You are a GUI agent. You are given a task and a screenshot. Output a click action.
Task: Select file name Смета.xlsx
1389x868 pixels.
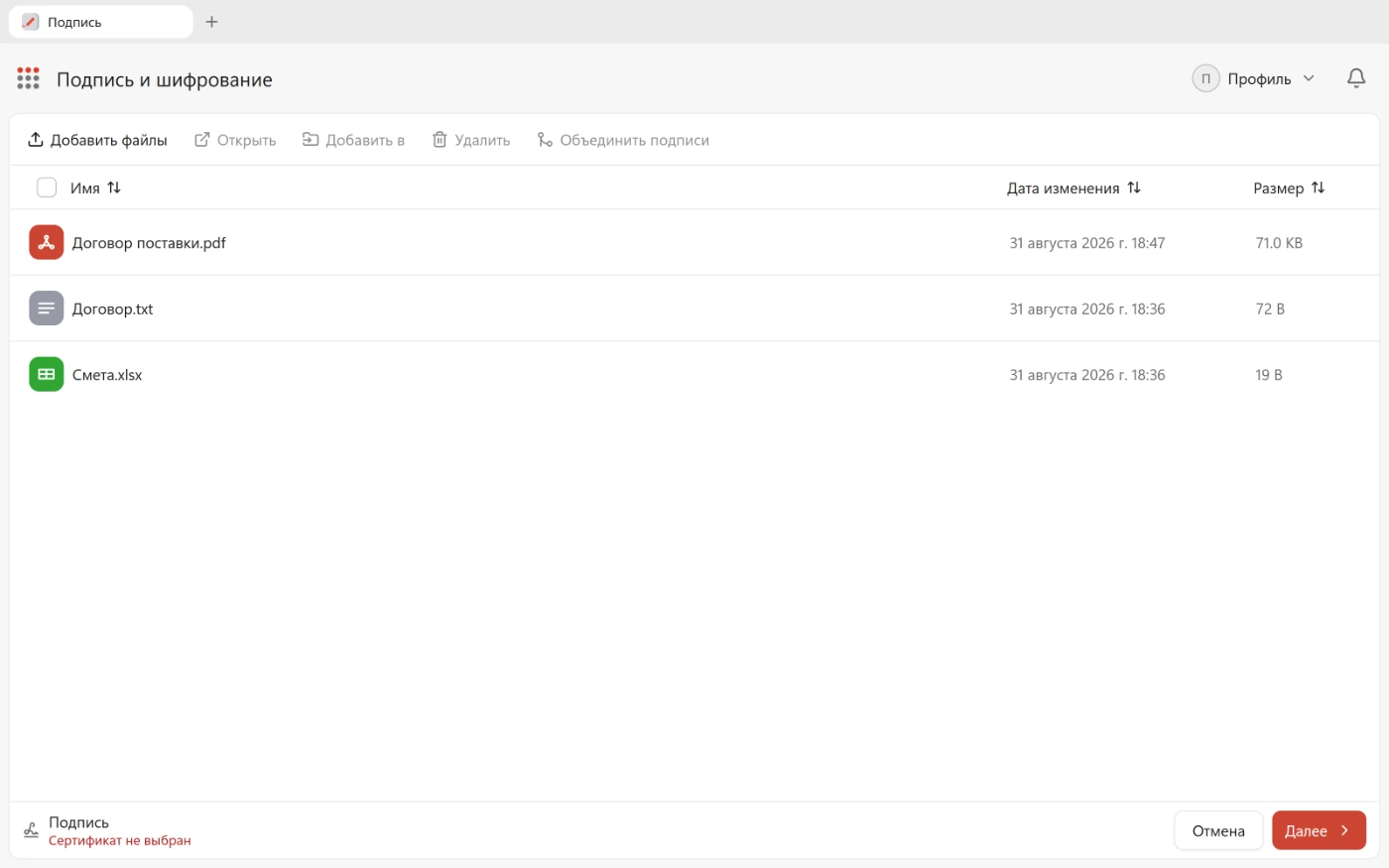[107, 375]
